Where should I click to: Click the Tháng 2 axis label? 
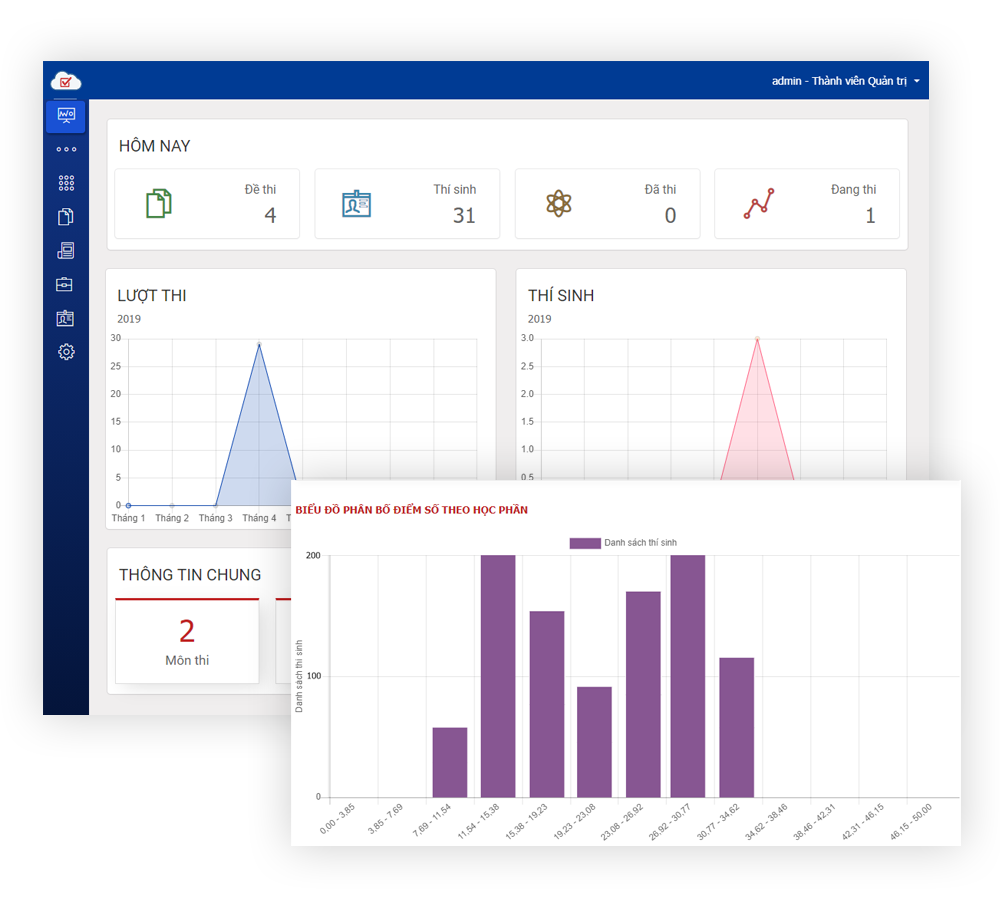pos(172,518)
